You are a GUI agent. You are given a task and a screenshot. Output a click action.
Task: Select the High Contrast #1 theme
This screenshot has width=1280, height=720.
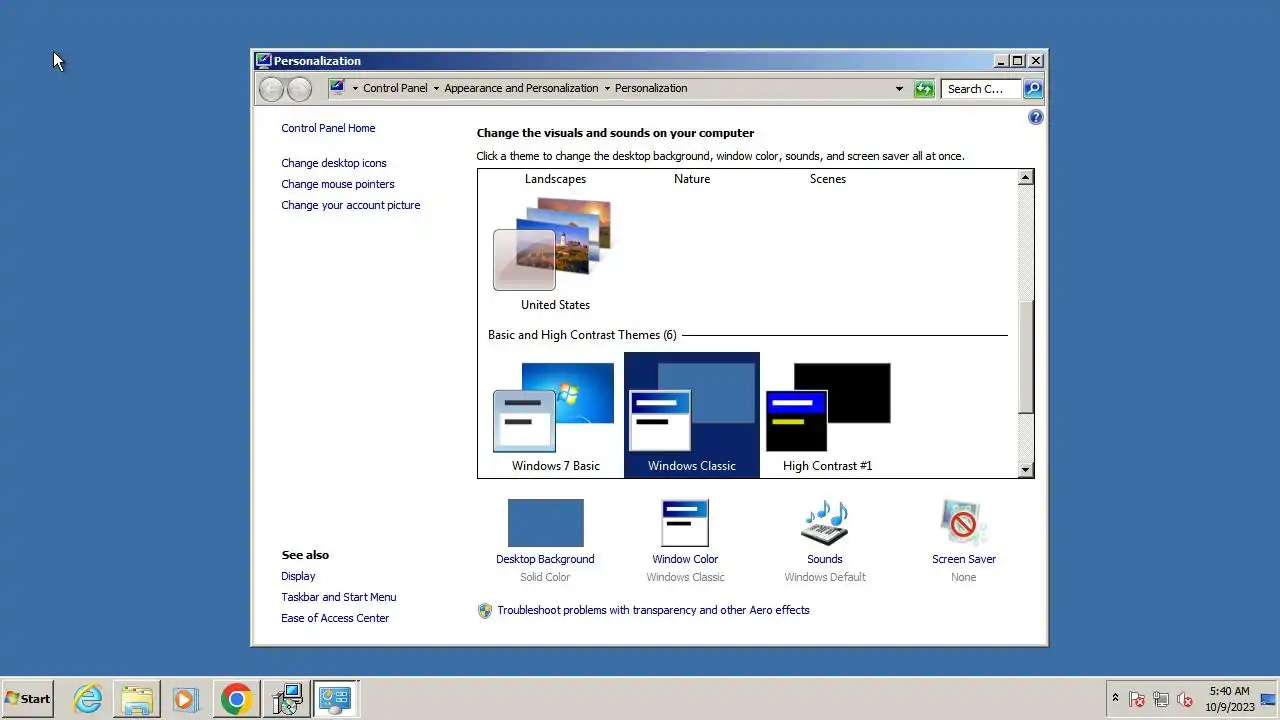click(x=828, y=415)
